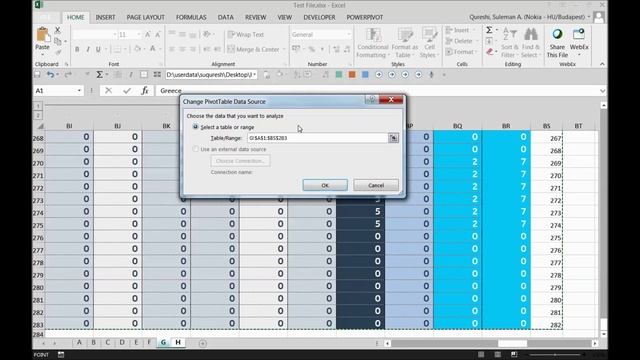The image size is (640, 360).
Task: Click the collapse dialog range selector icon
Action: click(x=393, y=138)
